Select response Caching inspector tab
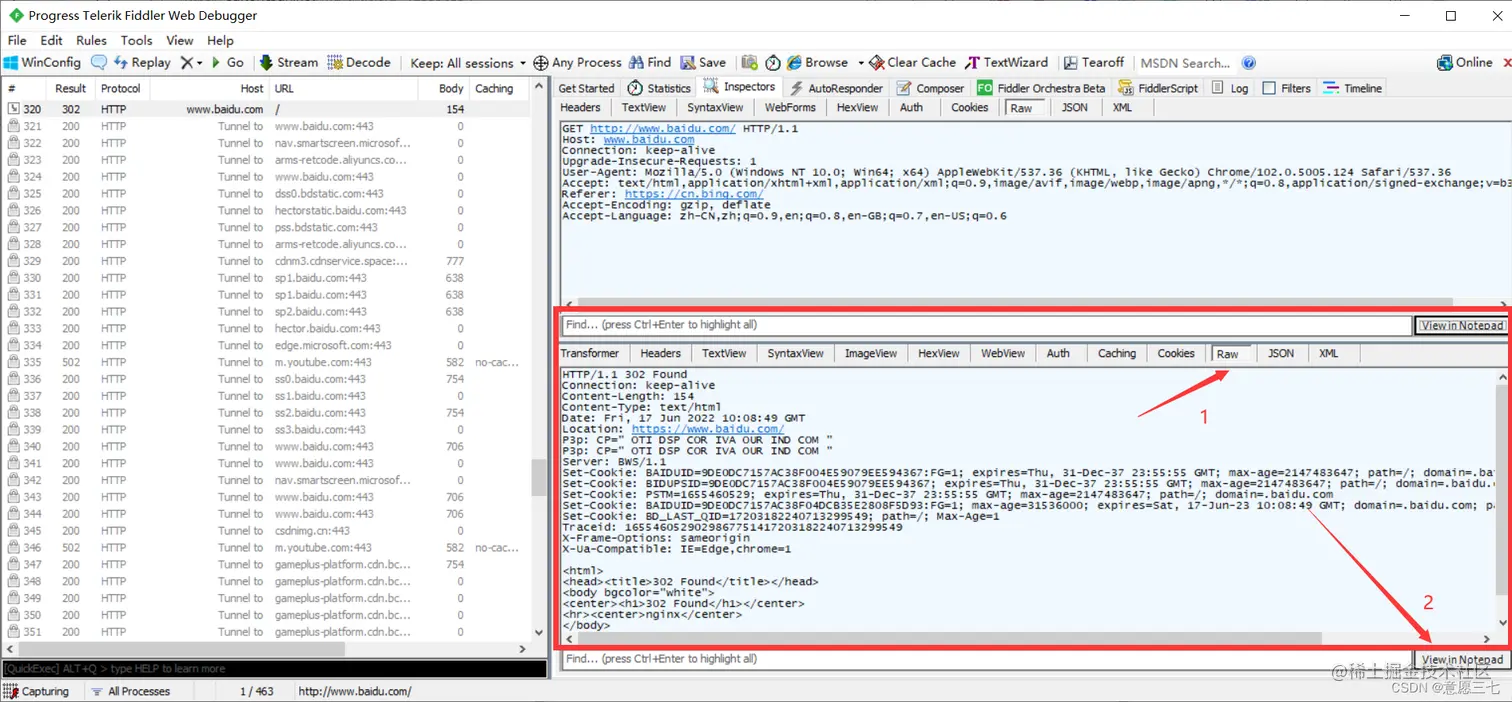Viewport: 1512px width, 702px height. (x=1117, y=353)
